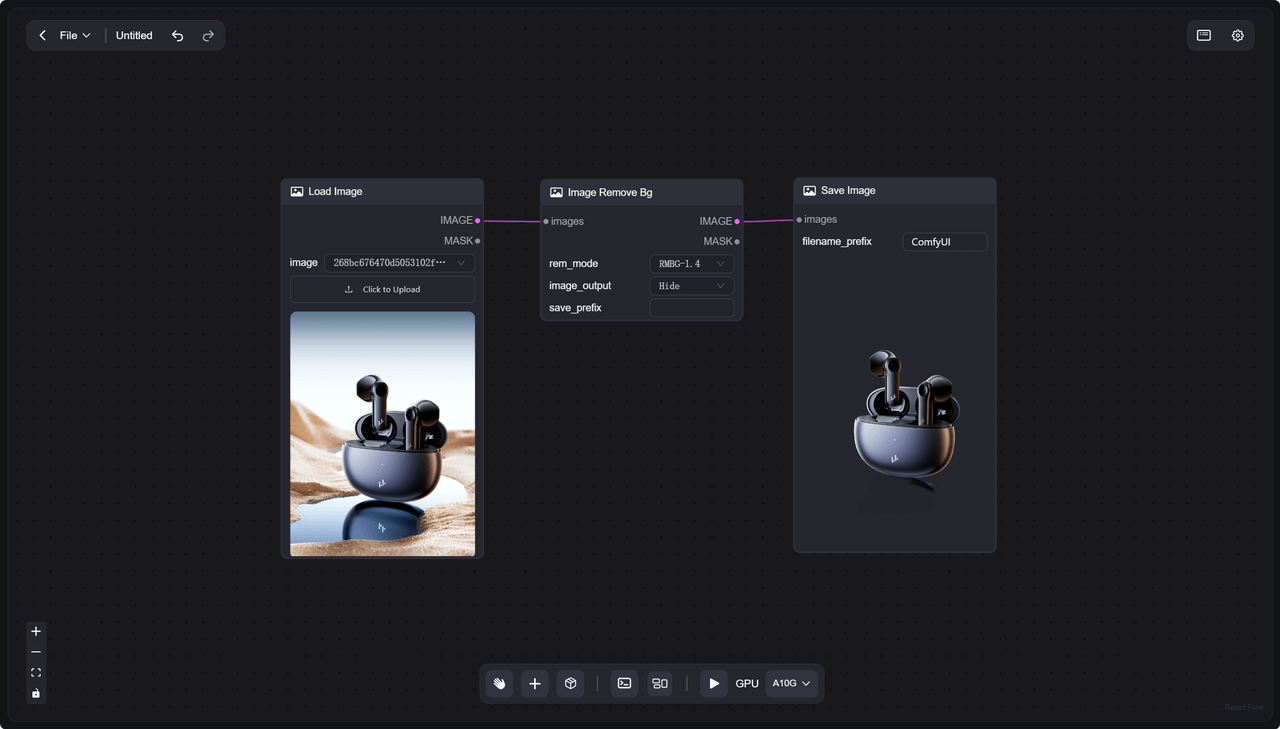1280x729 pixels.
Task: Click the Image Remove Bg images input port
Action: click(x=546, y=221)
